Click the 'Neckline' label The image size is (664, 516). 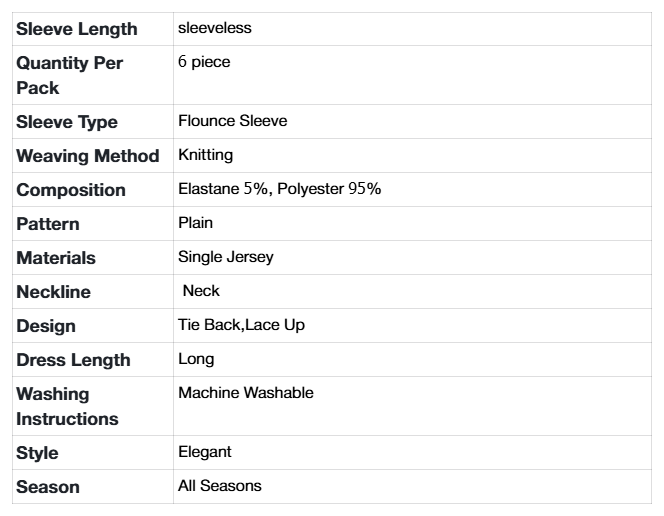point(53,292)
